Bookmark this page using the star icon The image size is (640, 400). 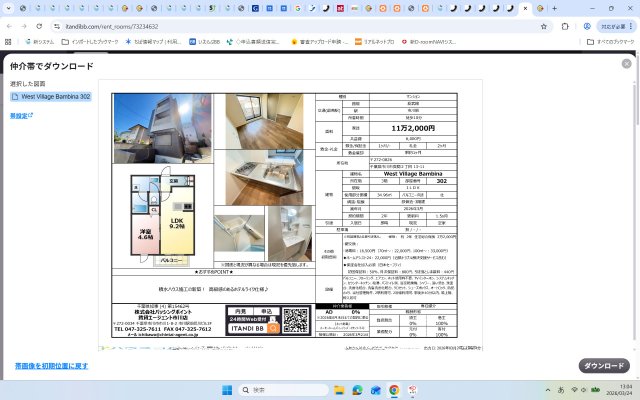tap(544, 26)
